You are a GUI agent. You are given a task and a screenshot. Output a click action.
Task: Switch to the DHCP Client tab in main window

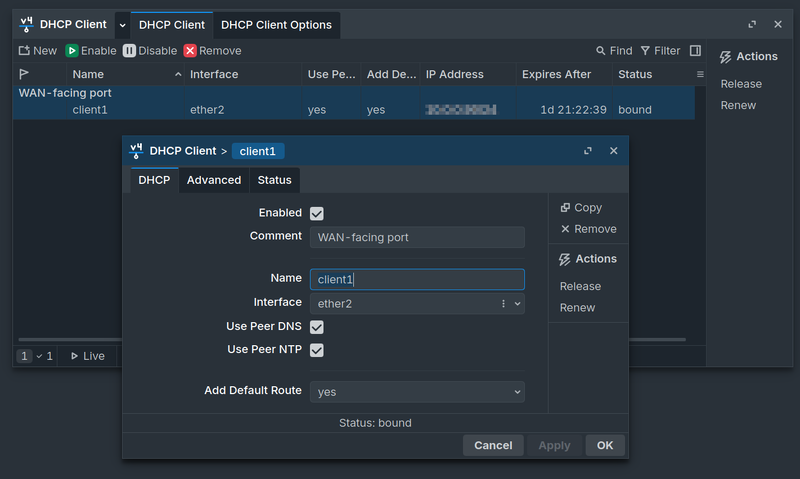click(x=172, y=25)
